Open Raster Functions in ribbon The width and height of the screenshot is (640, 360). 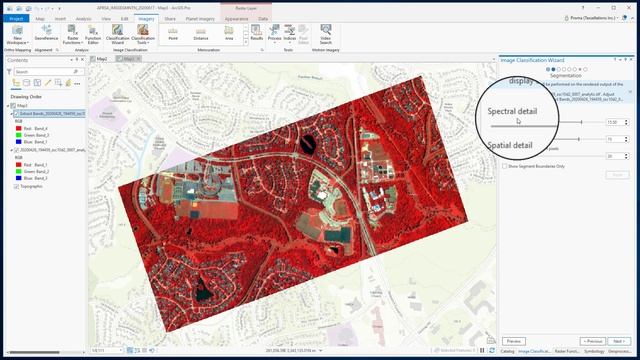[x=72, y=35]
